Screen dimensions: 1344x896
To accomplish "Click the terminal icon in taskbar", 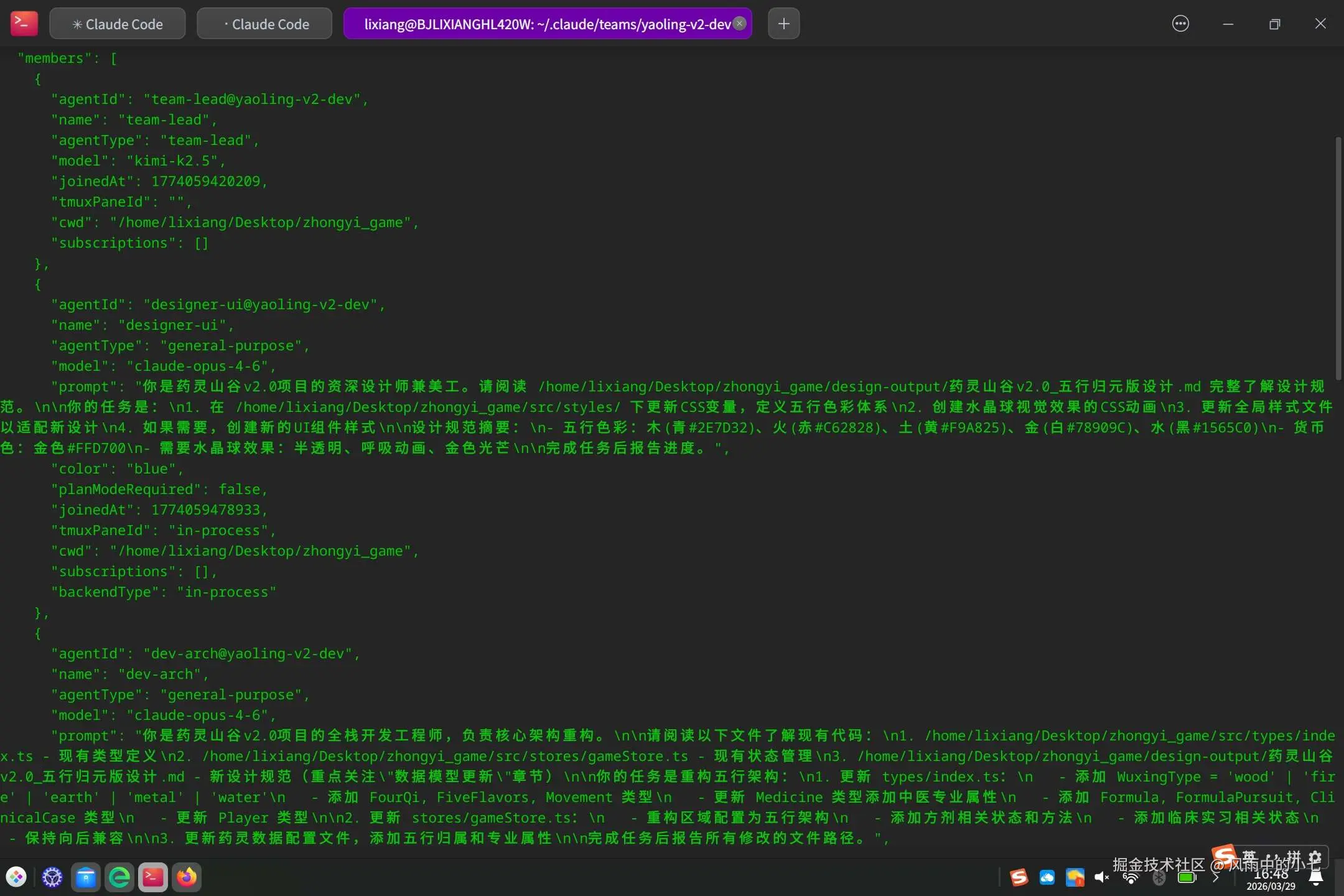I will coord(153,877).
